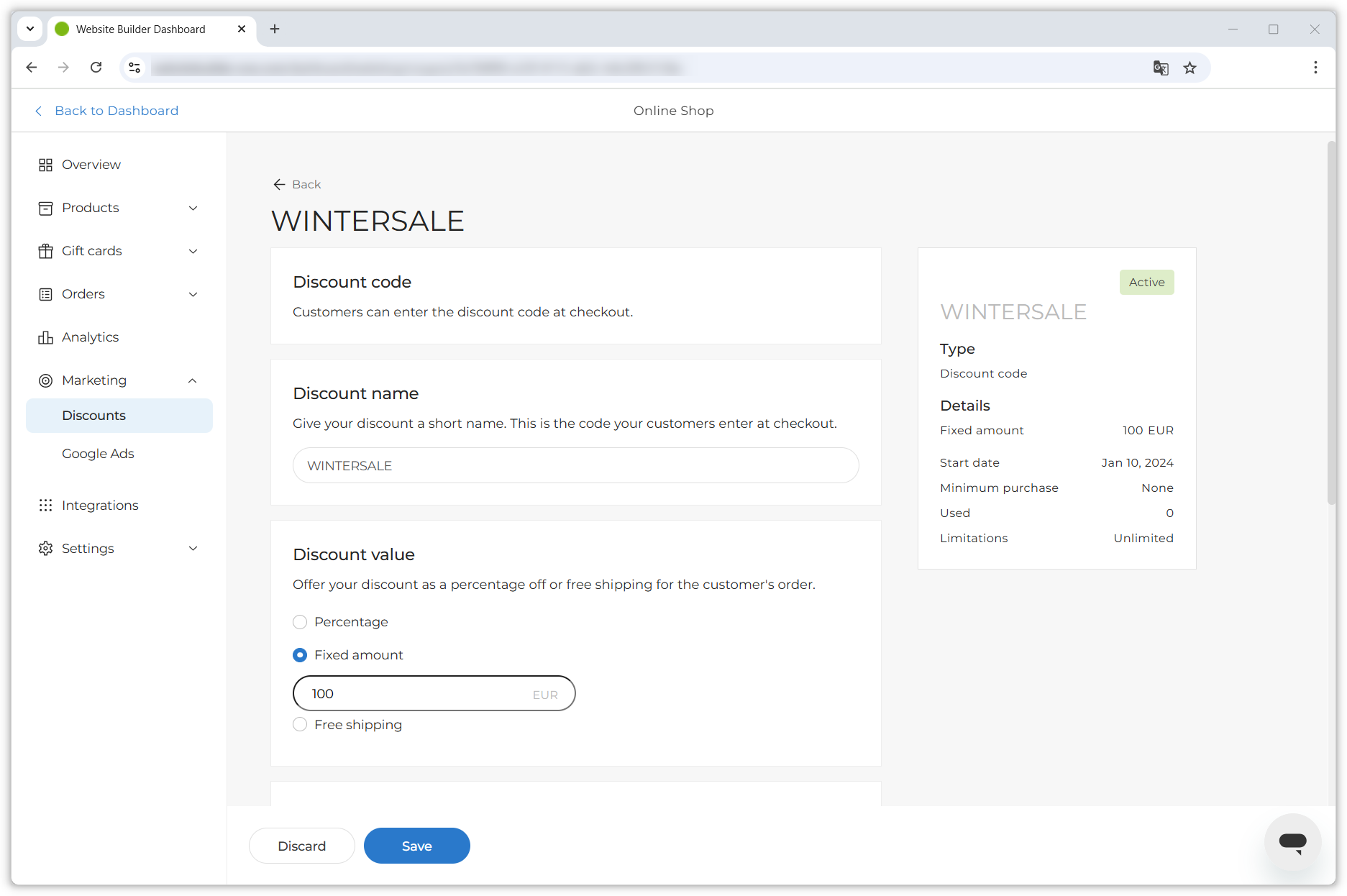Open the browser three-dot menu
Screen dimensions: 1347x896
(x=1315, y=68)
